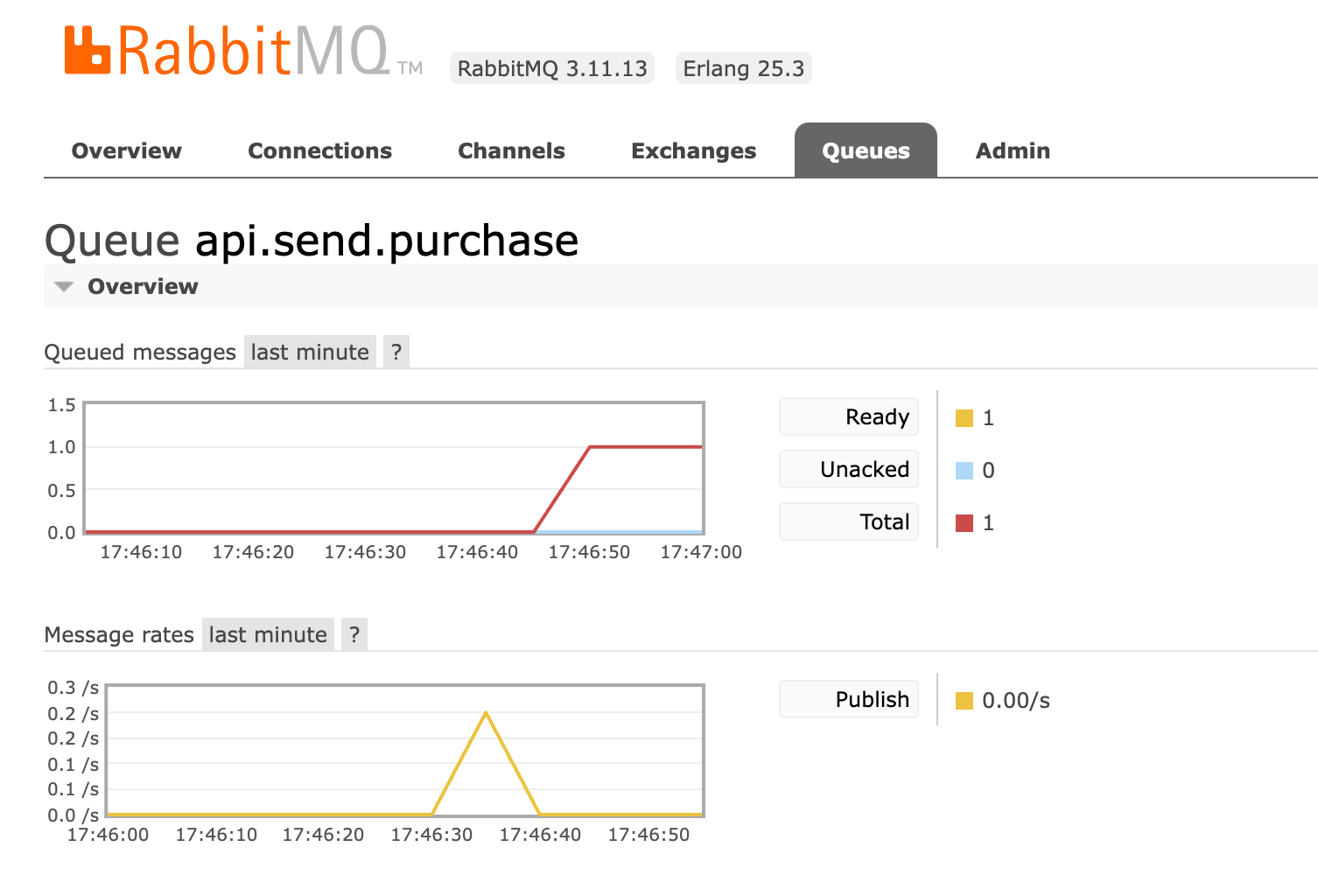The height and width of the screenshot is (896, 1318).
Task: Open the Admin tab
Action: coord(1013,150)
